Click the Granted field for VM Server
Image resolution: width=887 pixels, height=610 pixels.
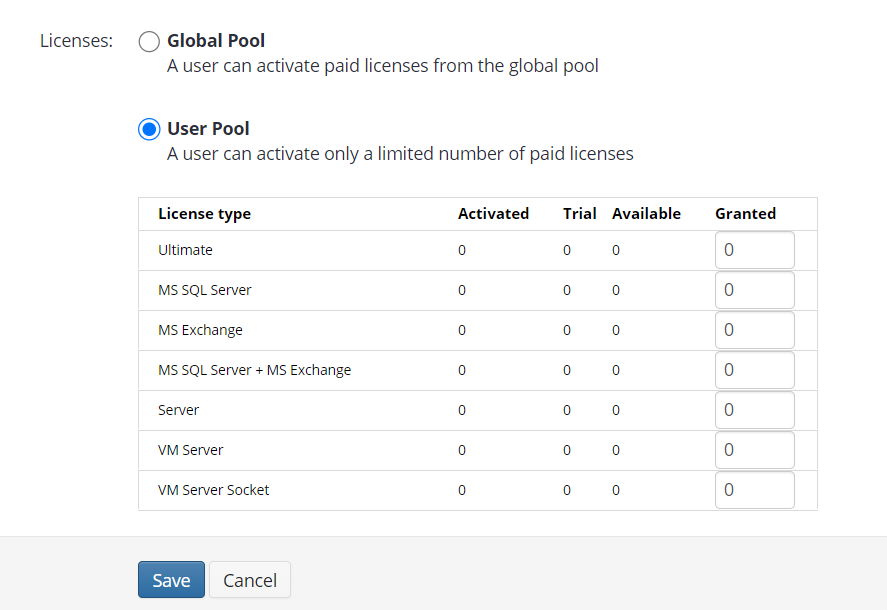[754, 449]
